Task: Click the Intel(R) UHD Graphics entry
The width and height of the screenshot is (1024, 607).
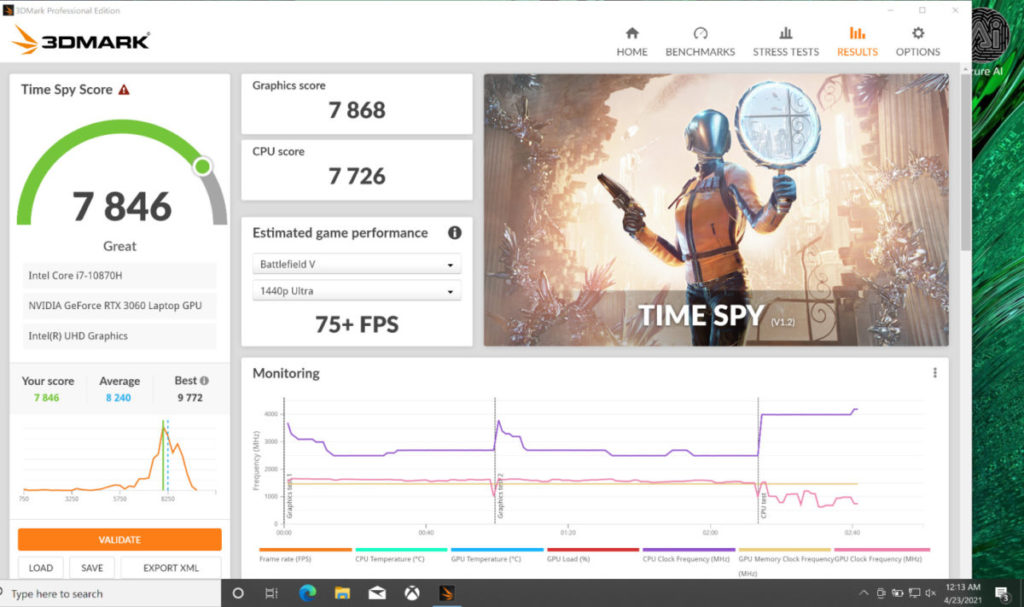Action: pyautogui.click(x=120, y=336)
